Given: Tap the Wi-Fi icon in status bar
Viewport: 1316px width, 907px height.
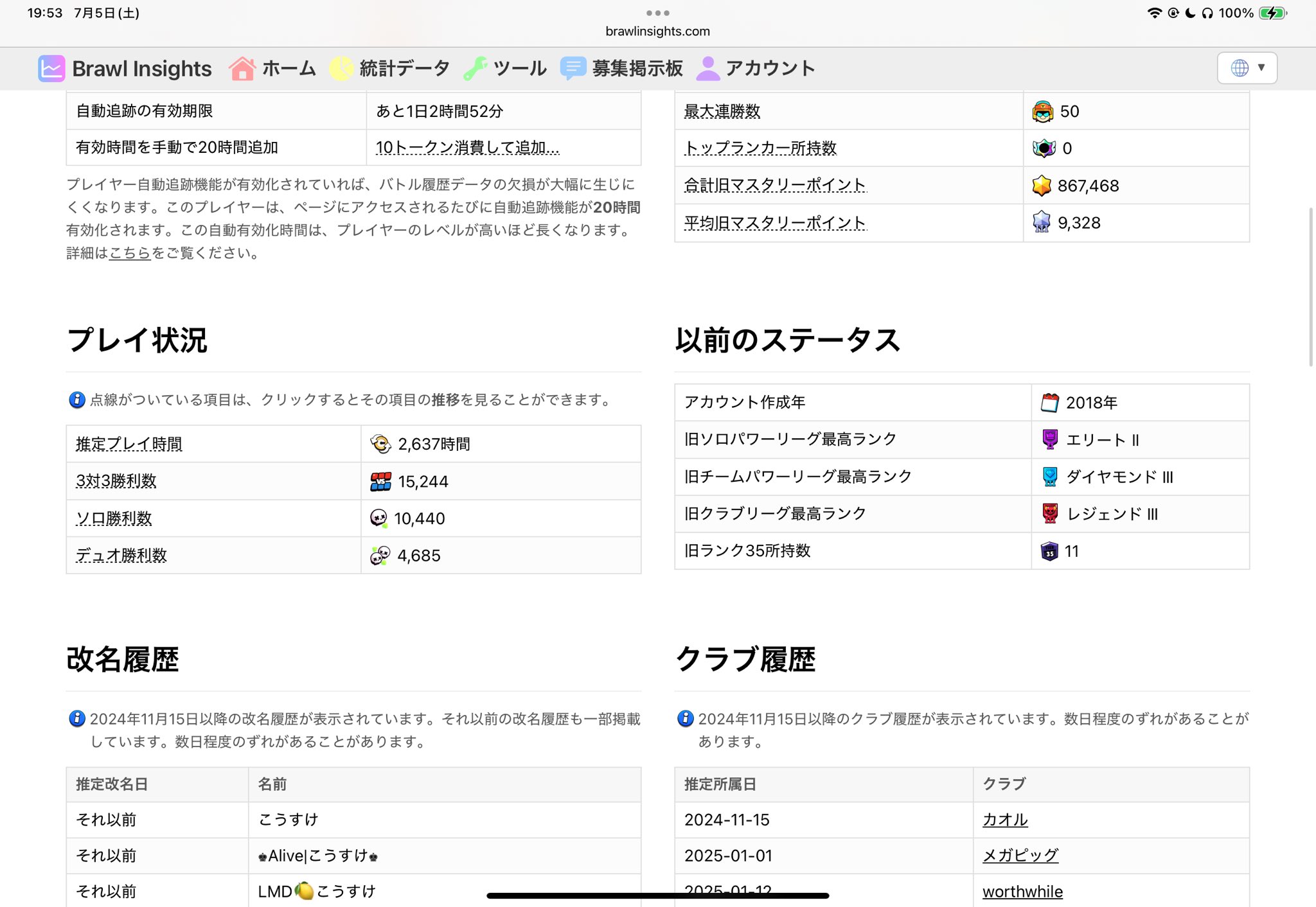Looking at the screenshot, I should [1154, 13].
